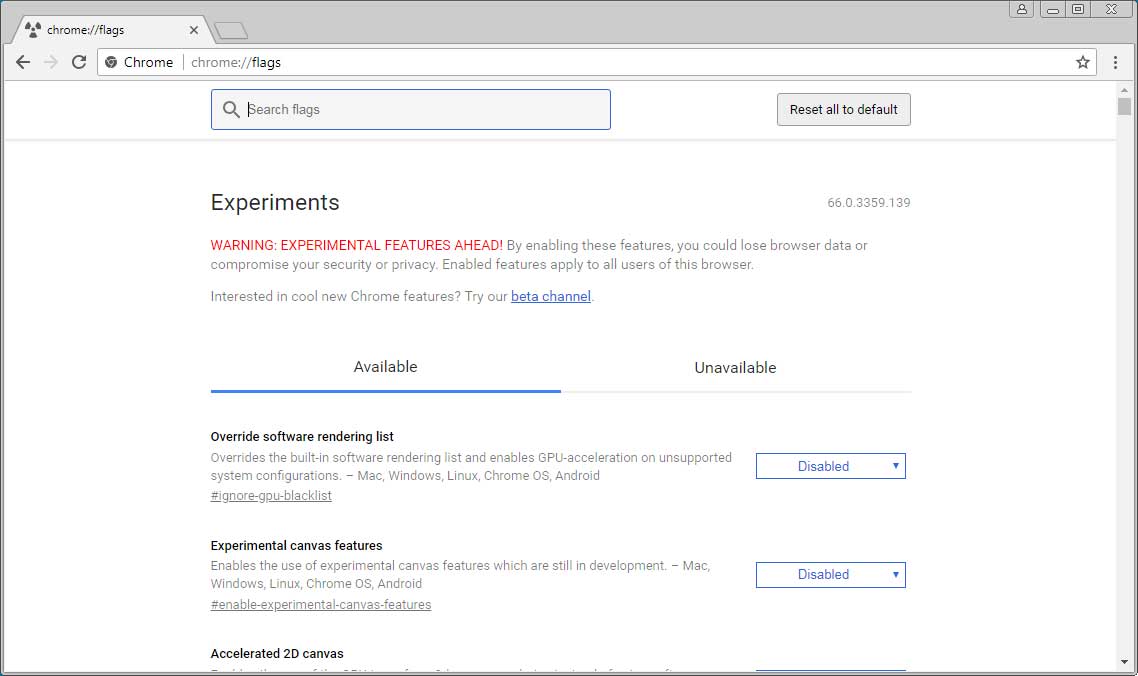This screenshot has height=676, width=1138.
Task: Switch to the Available tab
Action: tap(385, 367)
